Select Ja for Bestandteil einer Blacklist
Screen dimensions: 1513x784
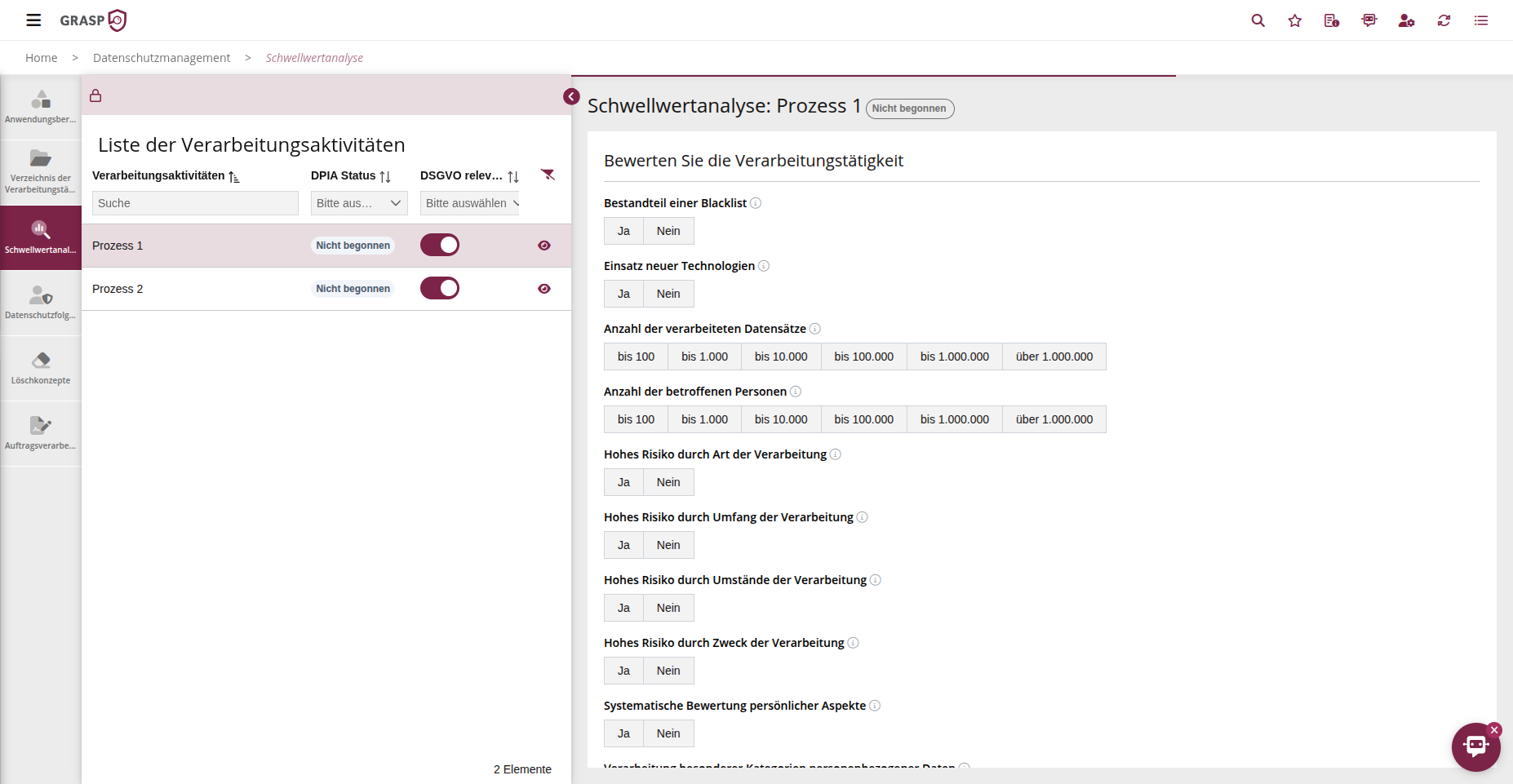(x=623, y=231)
